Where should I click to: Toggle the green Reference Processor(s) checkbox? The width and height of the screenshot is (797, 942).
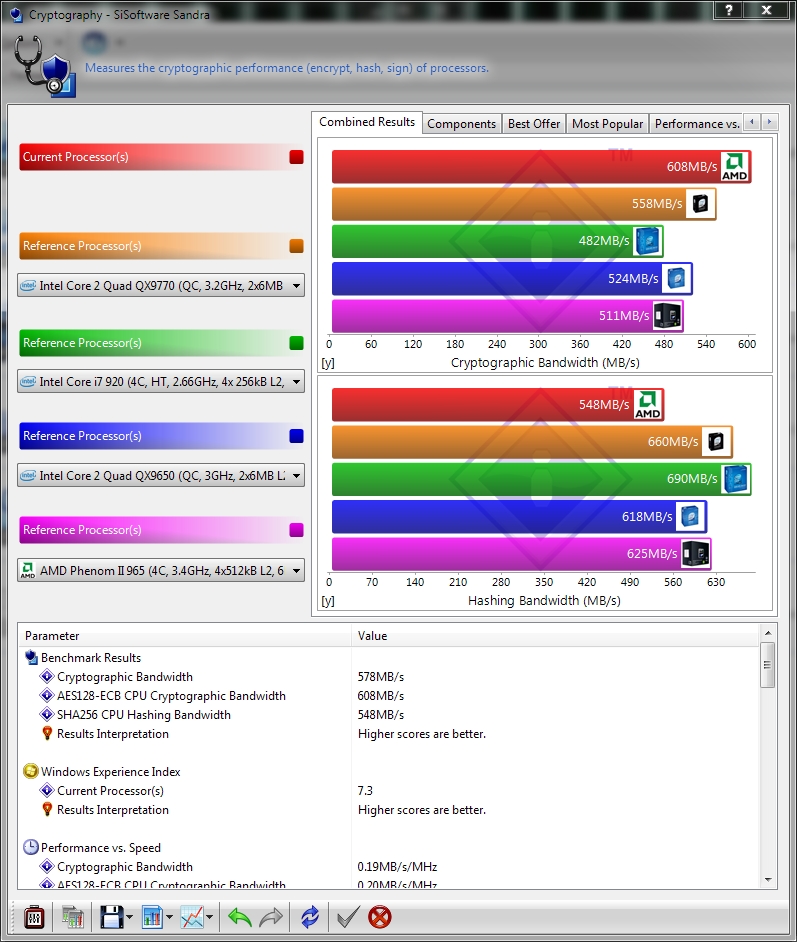pos(296,342)
